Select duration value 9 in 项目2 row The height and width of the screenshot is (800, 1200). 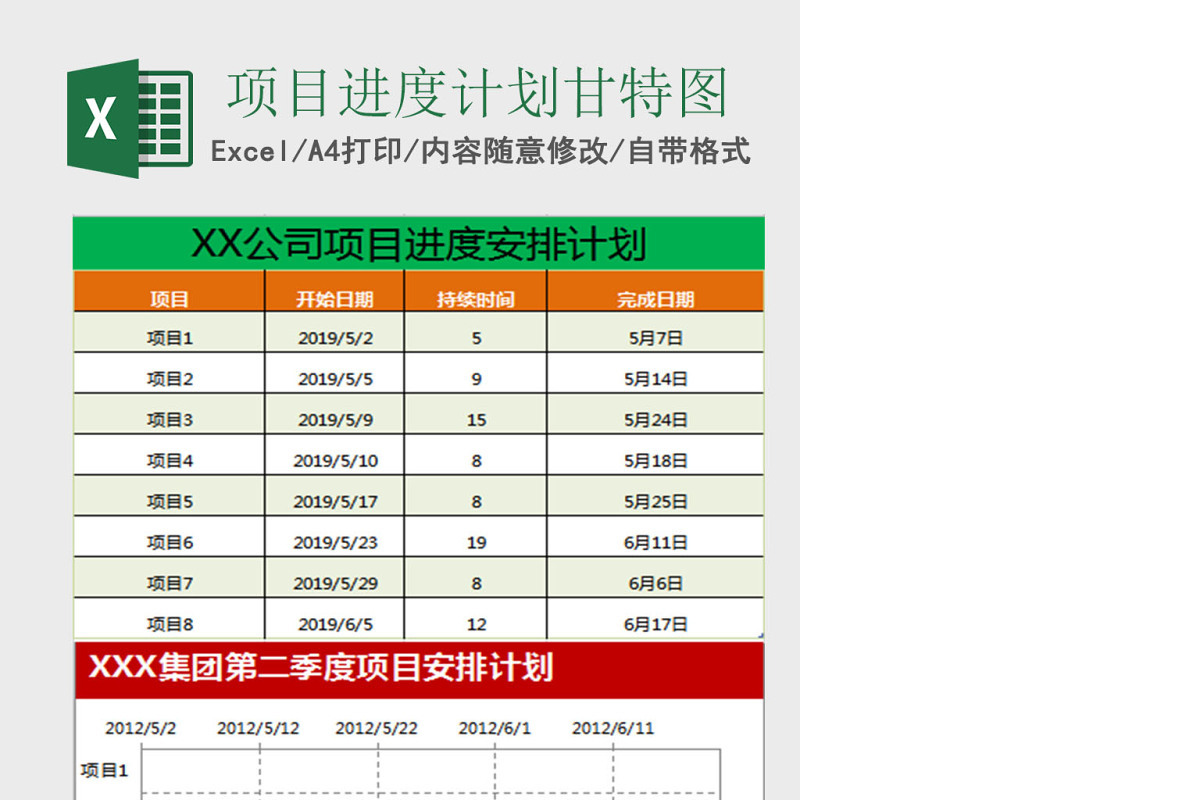pos(477,379)
